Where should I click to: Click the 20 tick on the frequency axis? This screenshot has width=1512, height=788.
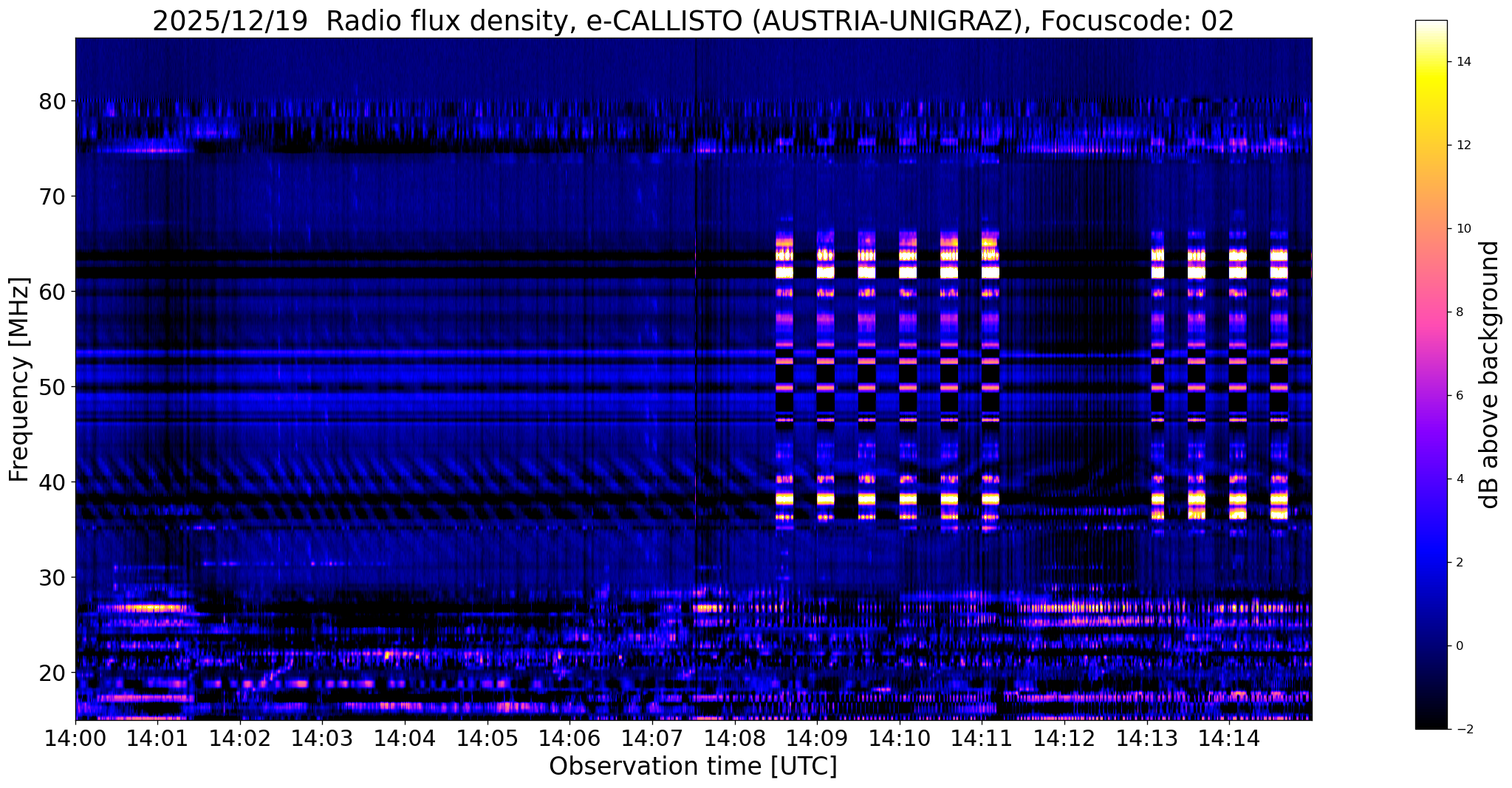tap(52, 673)
